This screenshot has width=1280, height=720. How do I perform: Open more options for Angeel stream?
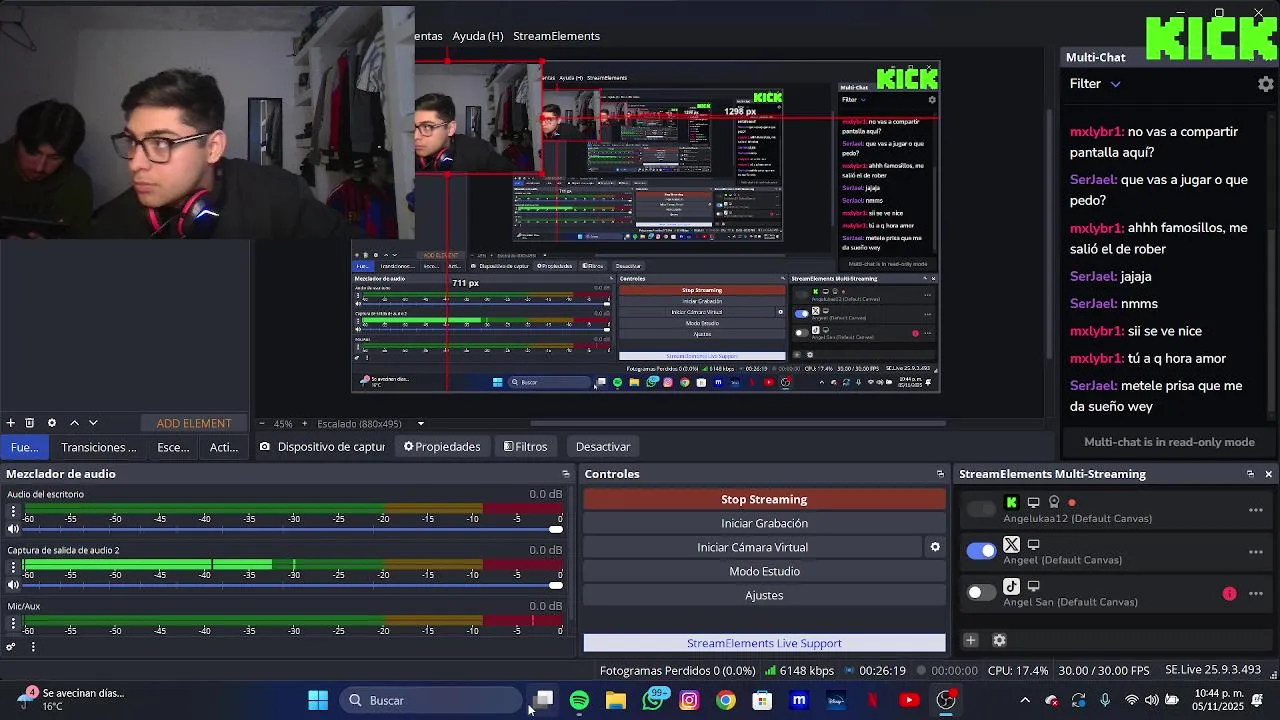point(1256,552)
